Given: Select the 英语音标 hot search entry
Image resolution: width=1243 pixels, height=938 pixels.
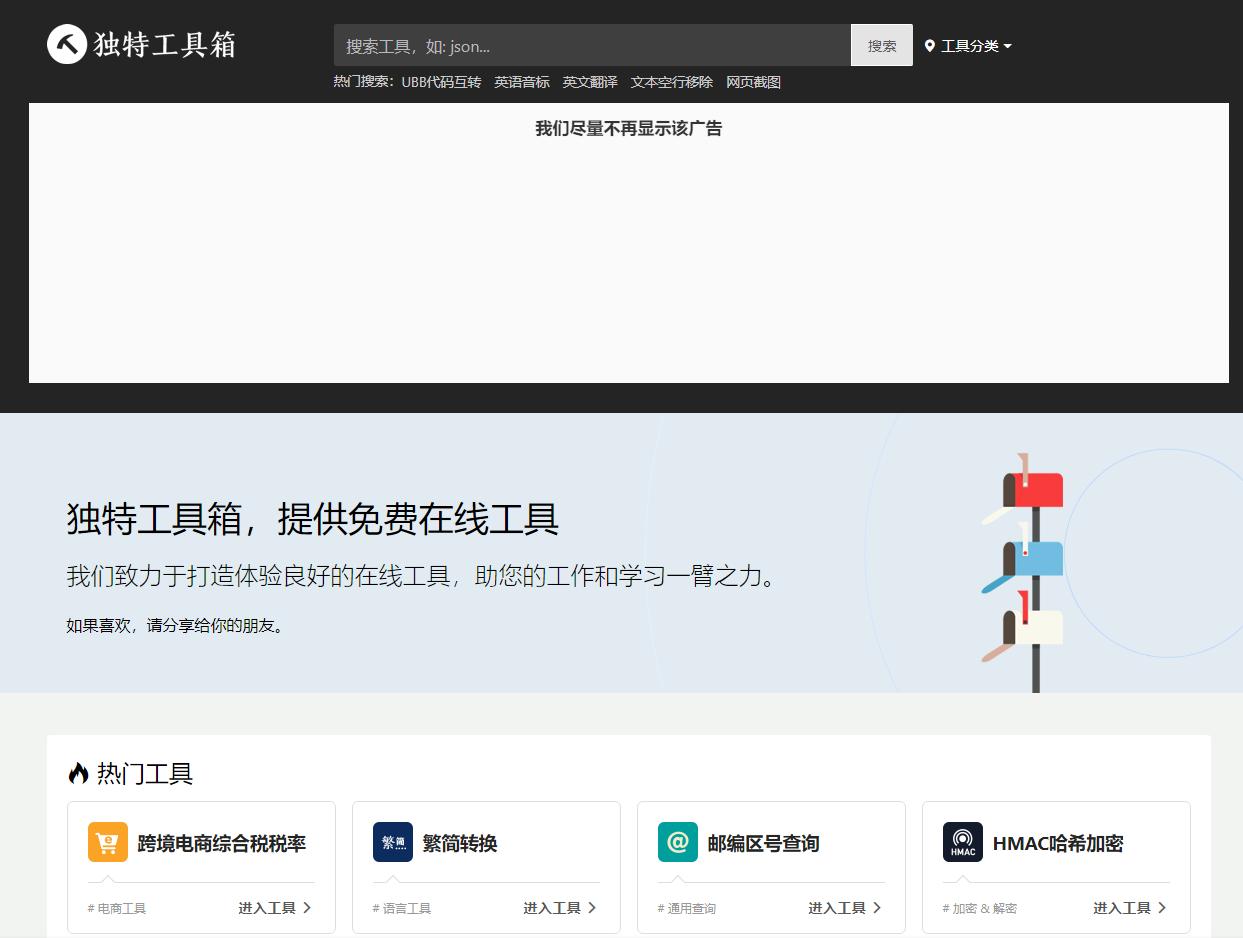Looking at the screenshot, I should point(522,82).
